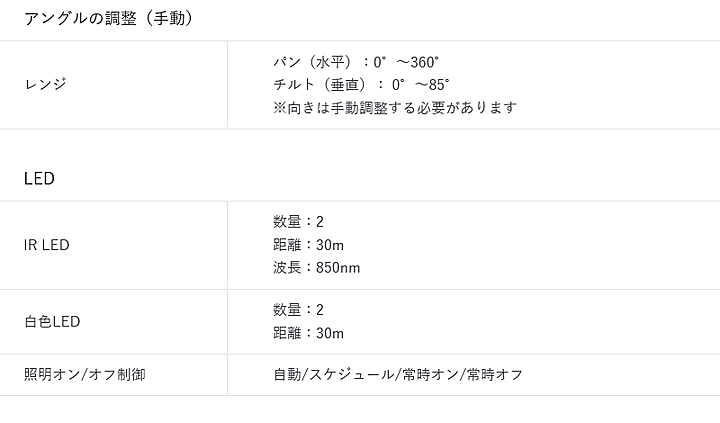Click the 85° value in the tilt line
This screenshot has height=423, width=720.
[x=433, y=85]
